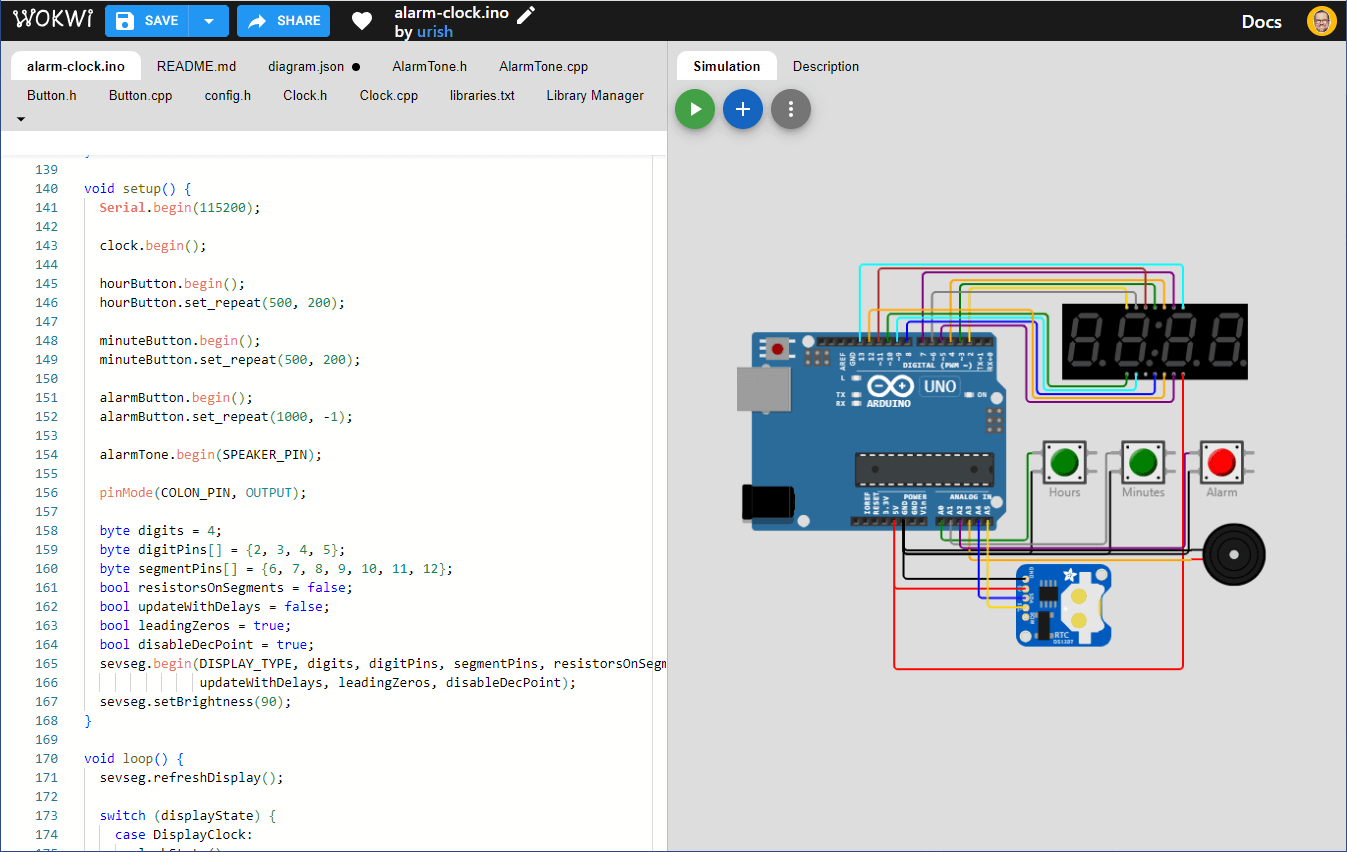This screenshot has width=1347, height=852.
Task: Click the Wokwi logo
Action: coord(53,20)
